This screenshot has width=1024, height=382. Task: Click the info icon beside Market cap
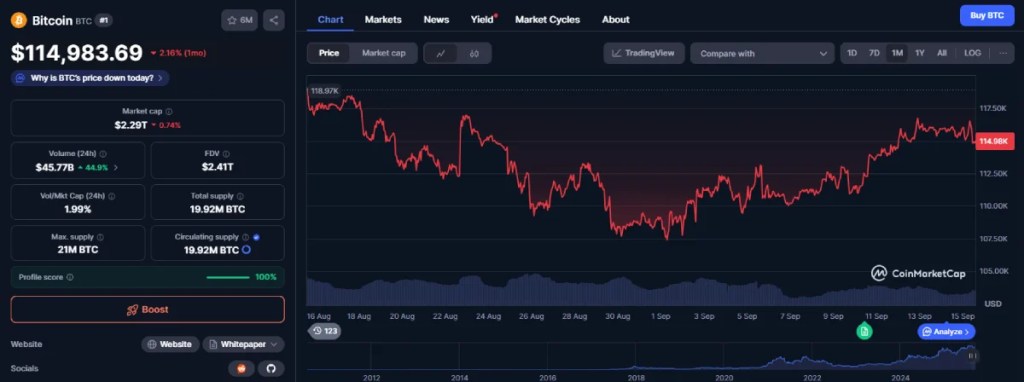[169, 112]
